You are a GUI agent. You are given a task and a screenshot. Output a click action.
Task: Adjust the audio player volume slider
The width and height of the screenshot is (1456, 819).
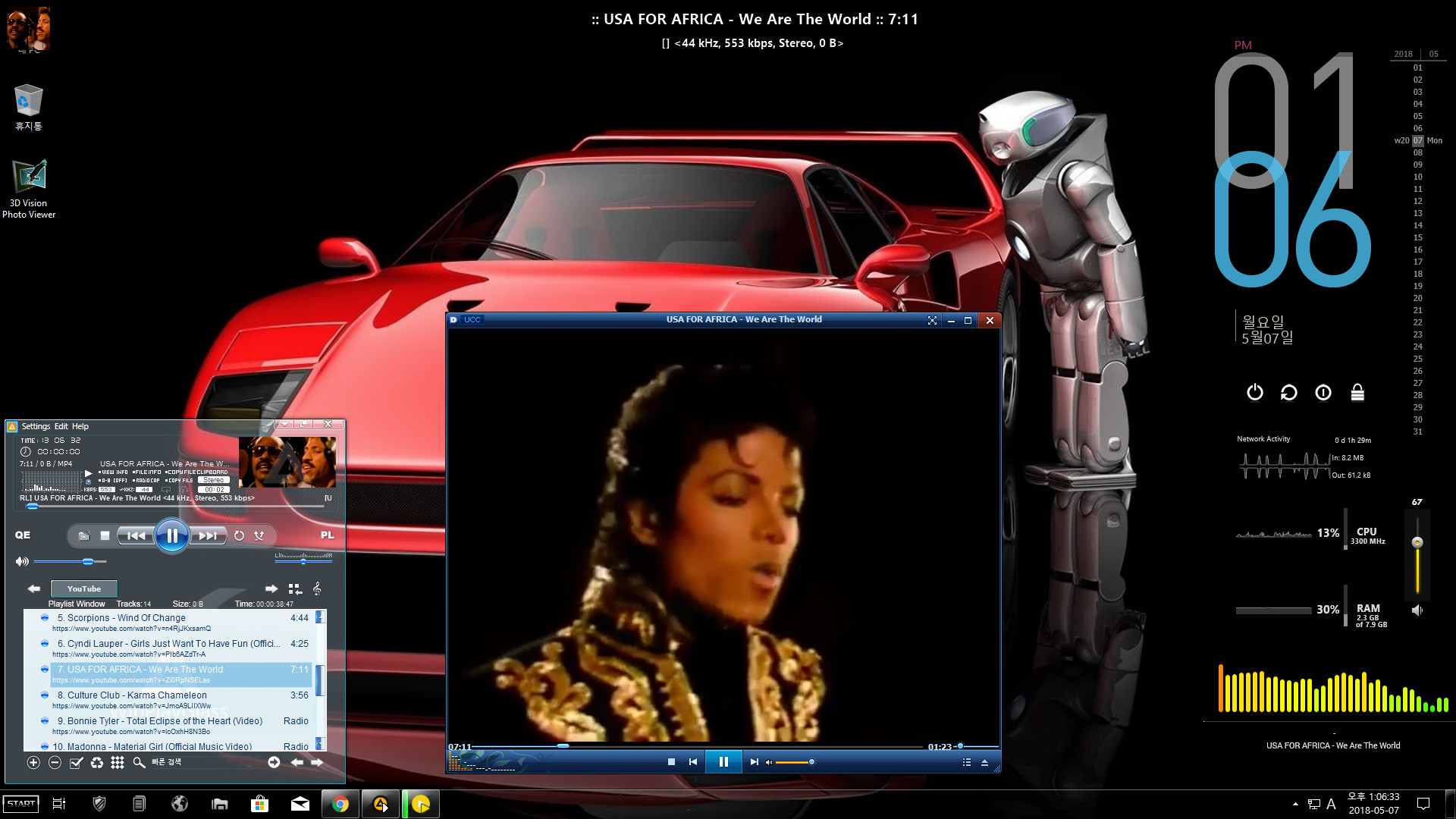coord(70,561)
